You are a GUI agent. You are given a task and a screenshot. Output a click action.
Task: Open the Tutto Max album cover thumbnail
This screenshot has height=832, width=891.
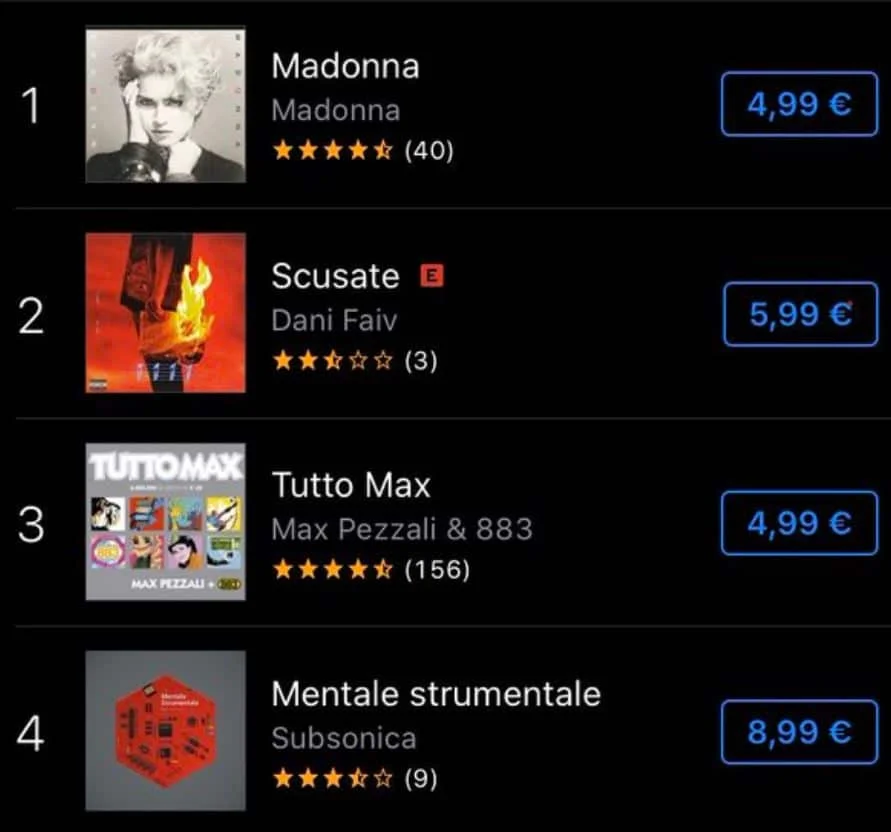(x=165, y=521)
